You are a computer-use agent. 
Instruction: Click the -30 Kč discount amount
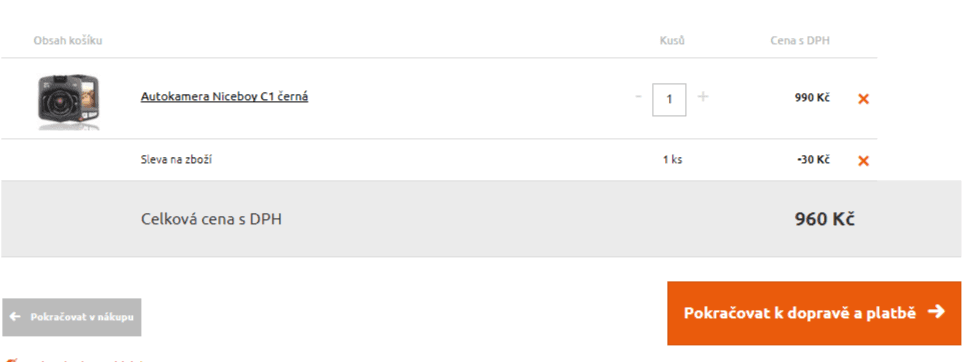coord(813,160)
